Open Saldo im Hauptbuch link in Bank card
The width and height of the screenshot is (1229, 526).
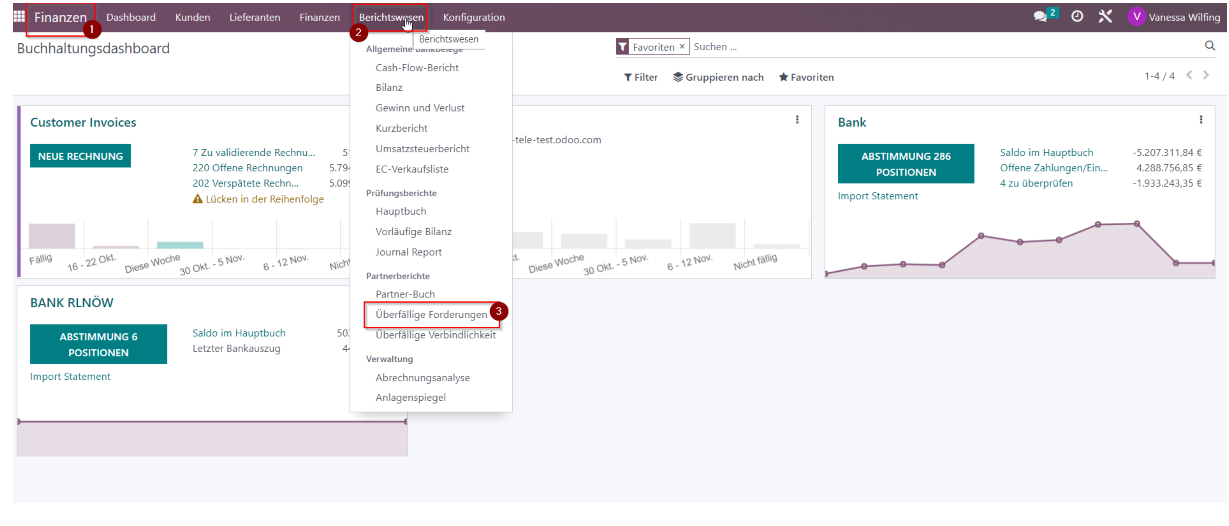click(x=1046, y=153)
